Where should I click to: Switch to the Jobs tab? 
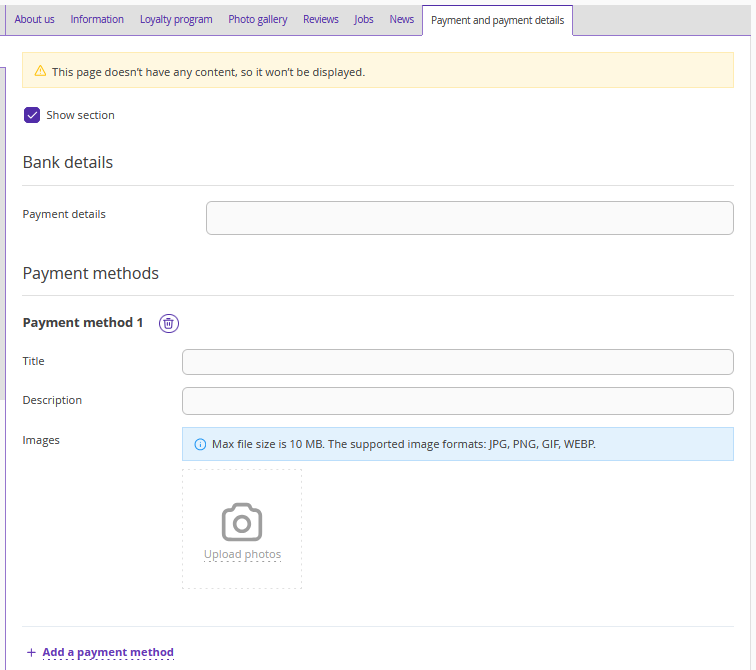364,19
